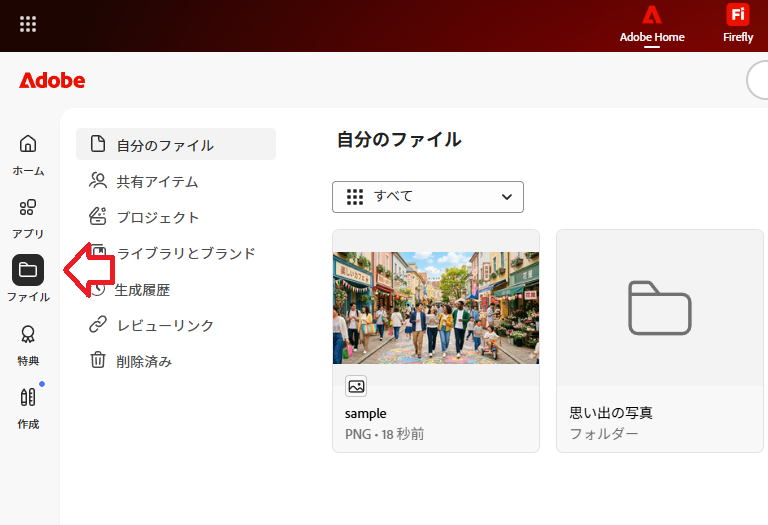Open 共有アイテム shared items

click(157, 181)
